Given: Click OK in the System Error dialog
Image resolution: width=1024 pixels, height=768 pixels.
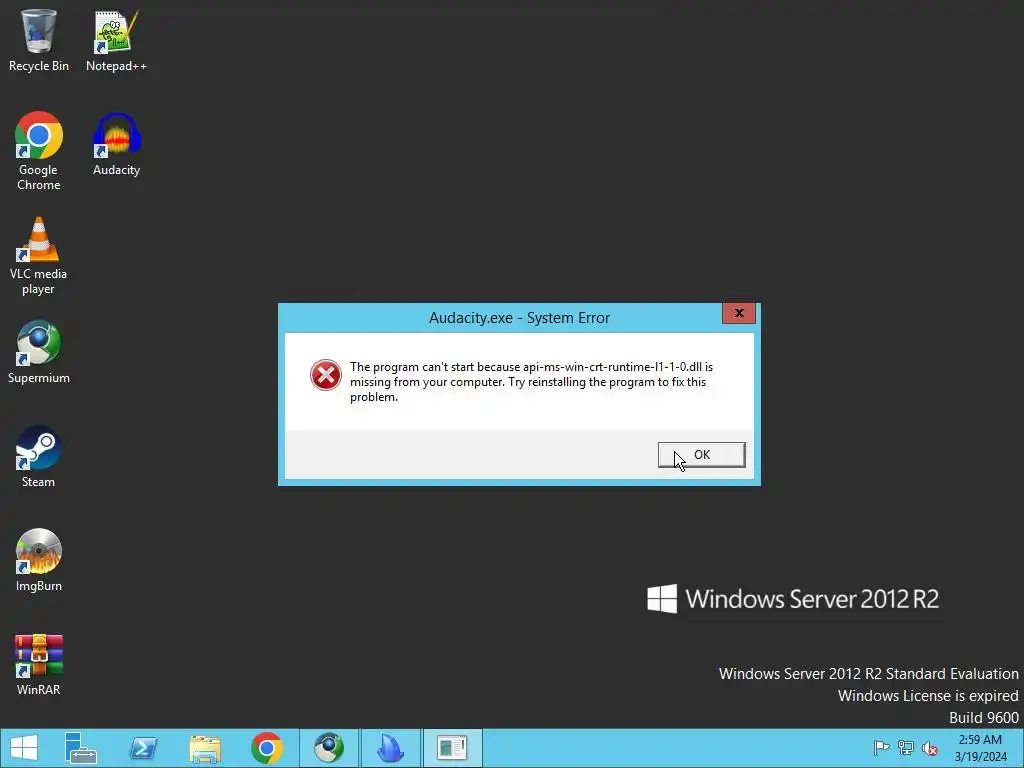Looking at the screenshot, I should [701, 455].
